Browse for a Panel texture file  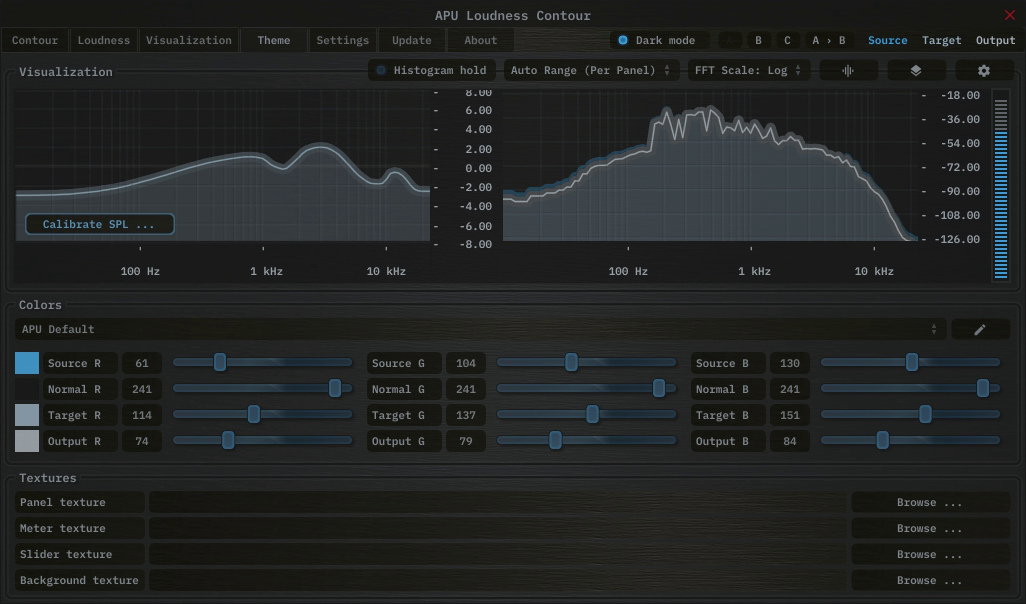tap(929, 503)
